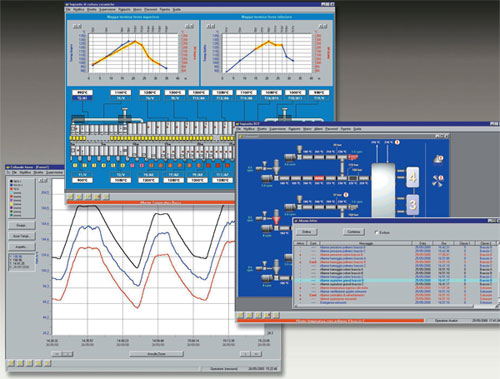Click the red die head on the top extruder
Viewport: 500px width, 379px height.
(353, 157)
